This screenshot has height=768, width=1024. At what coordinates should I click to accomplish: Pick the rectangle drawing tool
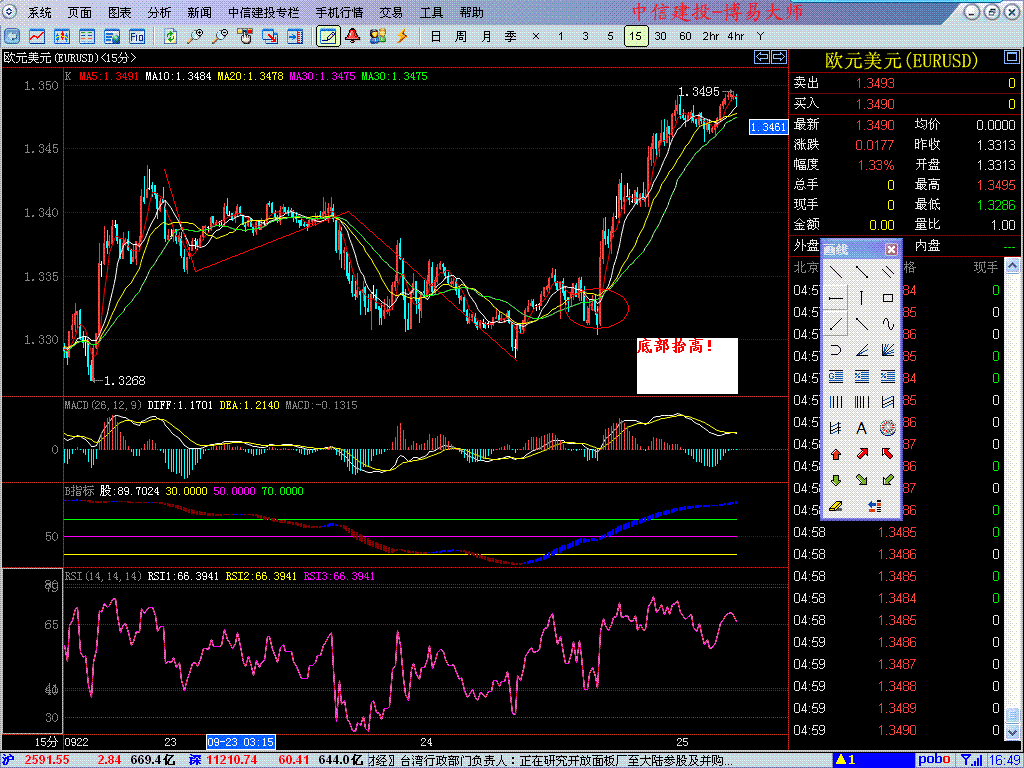tap(887, 298)
